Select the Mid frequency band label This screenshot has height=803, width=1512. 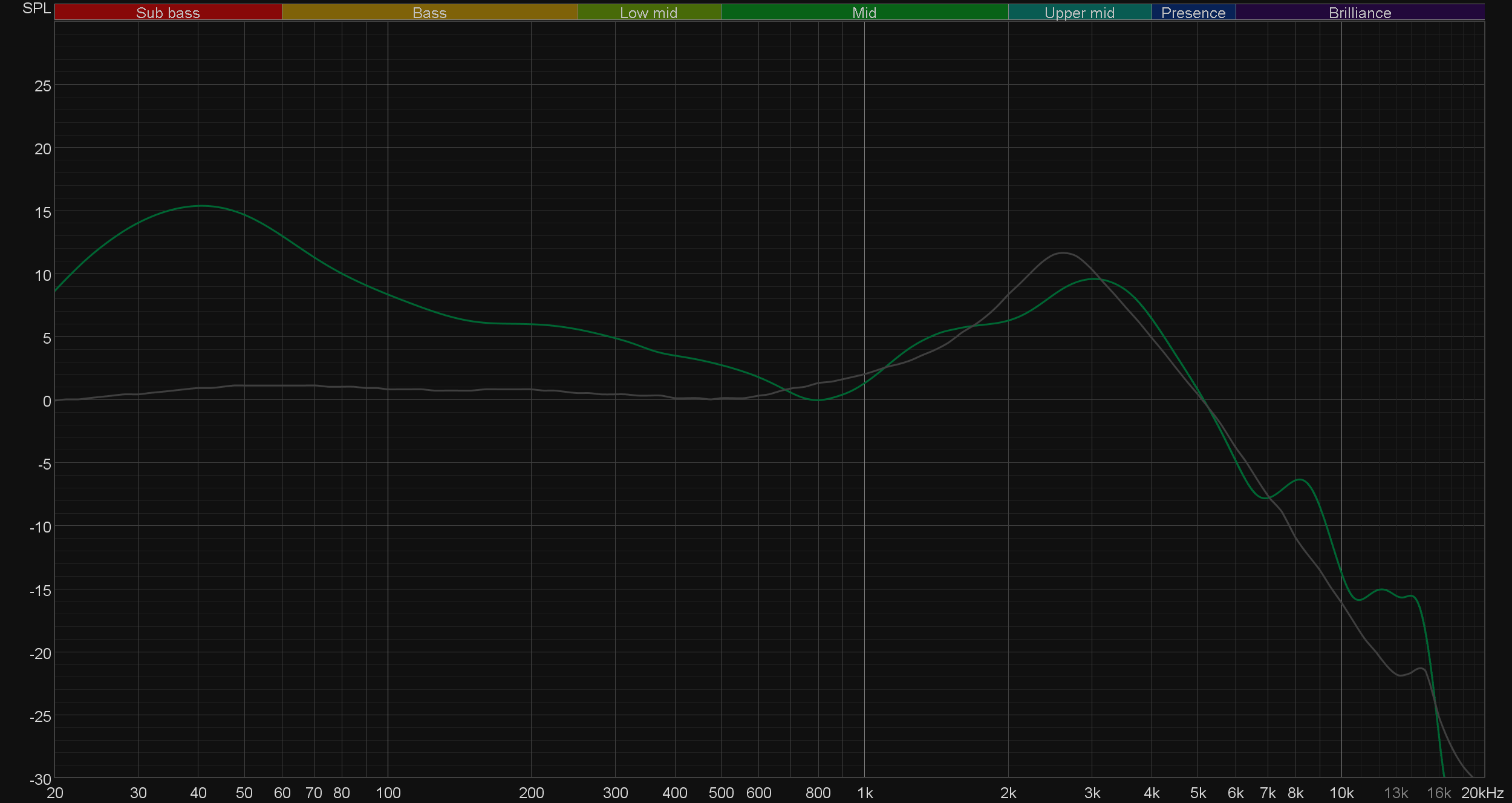pyautogui.click(x=864, y=13)
